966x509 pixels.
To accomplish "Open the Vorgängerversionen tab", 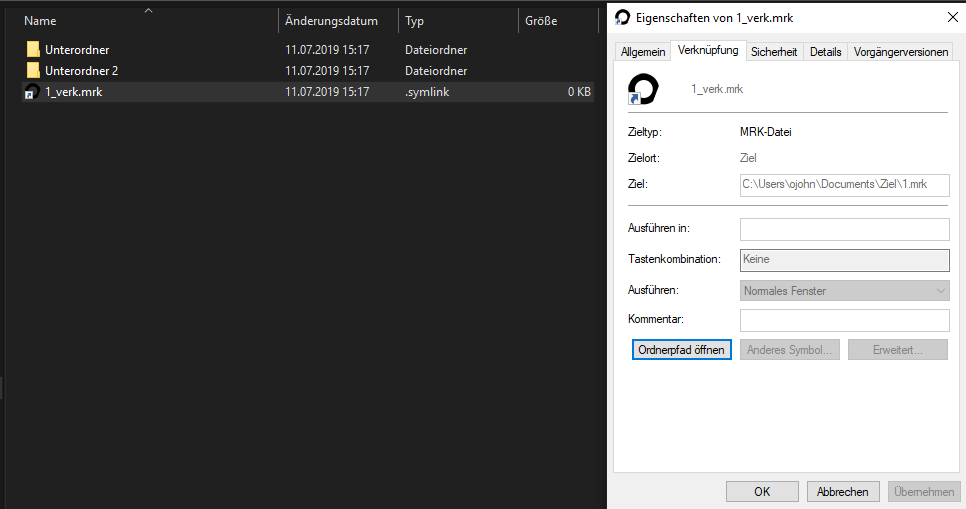I will 901,52.
